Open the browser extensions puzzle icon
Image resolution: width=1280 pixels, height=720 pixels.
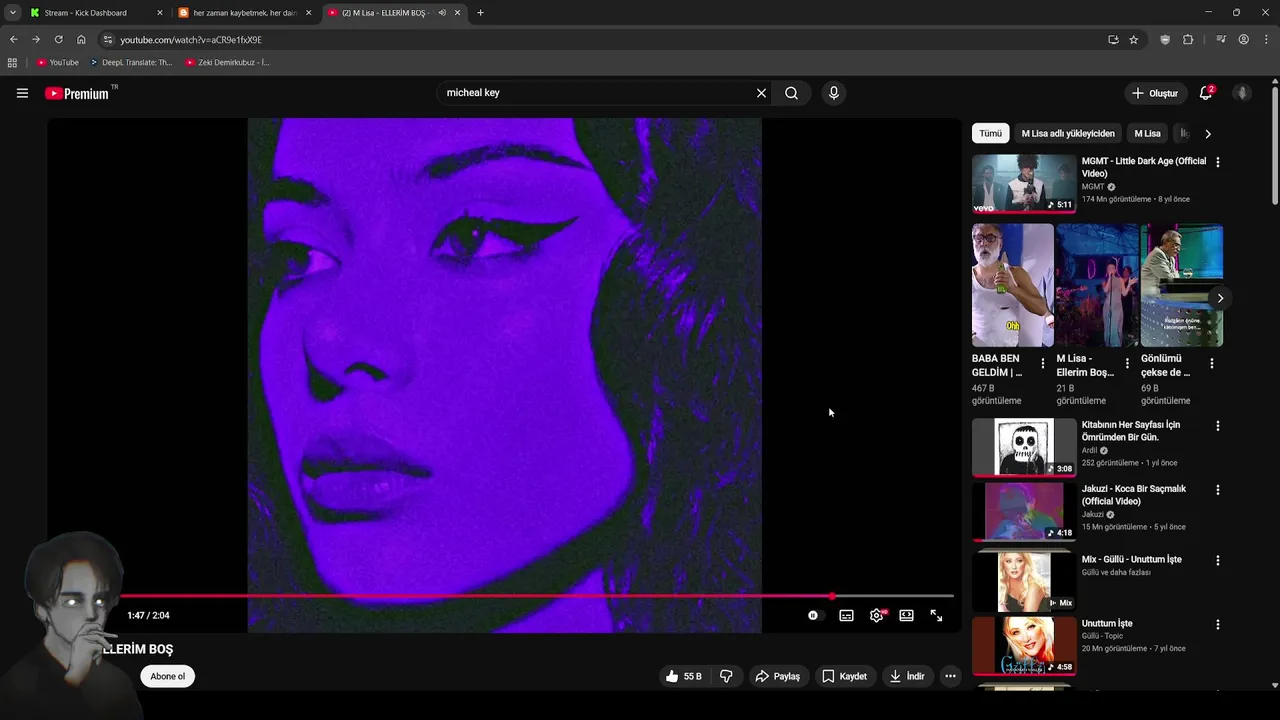1188,40
